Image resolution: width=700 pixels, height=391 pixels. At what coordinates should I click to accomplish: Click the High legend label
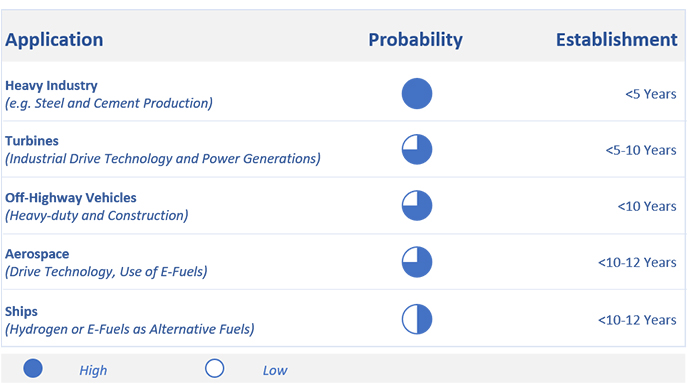click(93, 370)
